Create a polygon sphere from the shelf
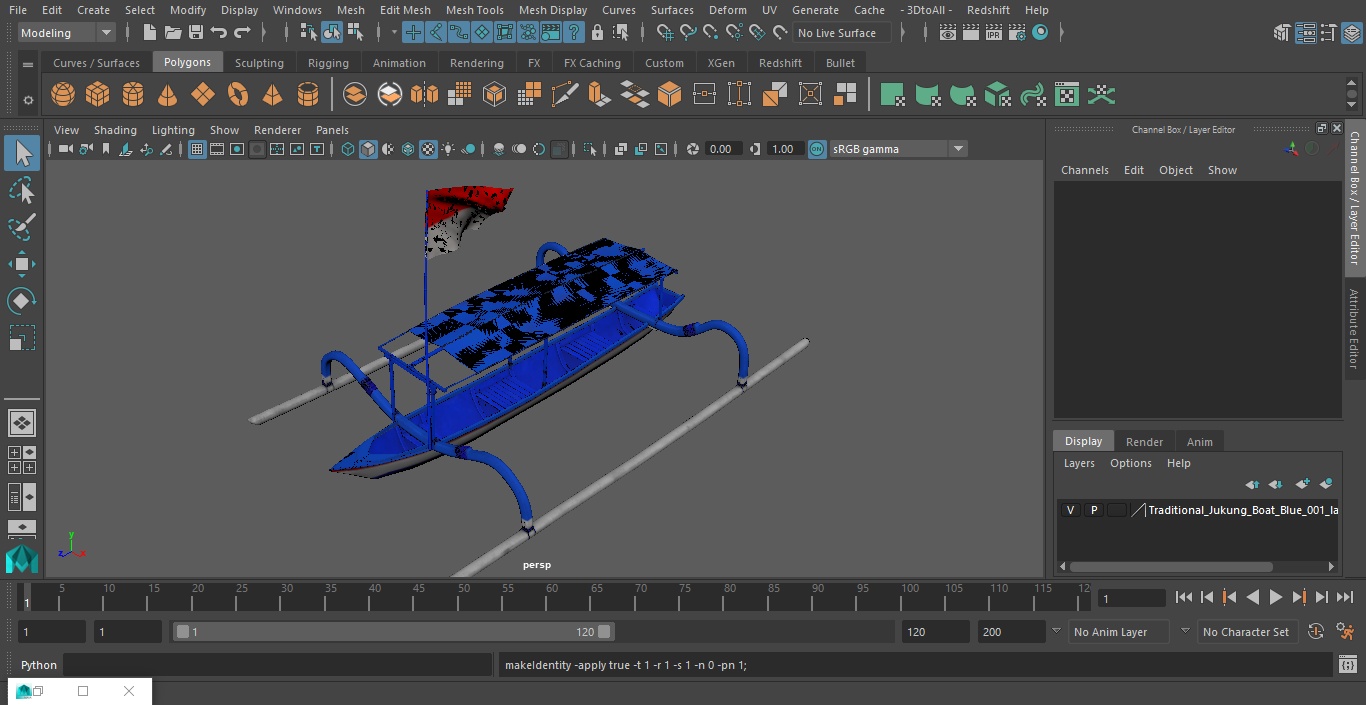Image resolution: width=1366 pixels, height=705 pixels. point(63,95)
